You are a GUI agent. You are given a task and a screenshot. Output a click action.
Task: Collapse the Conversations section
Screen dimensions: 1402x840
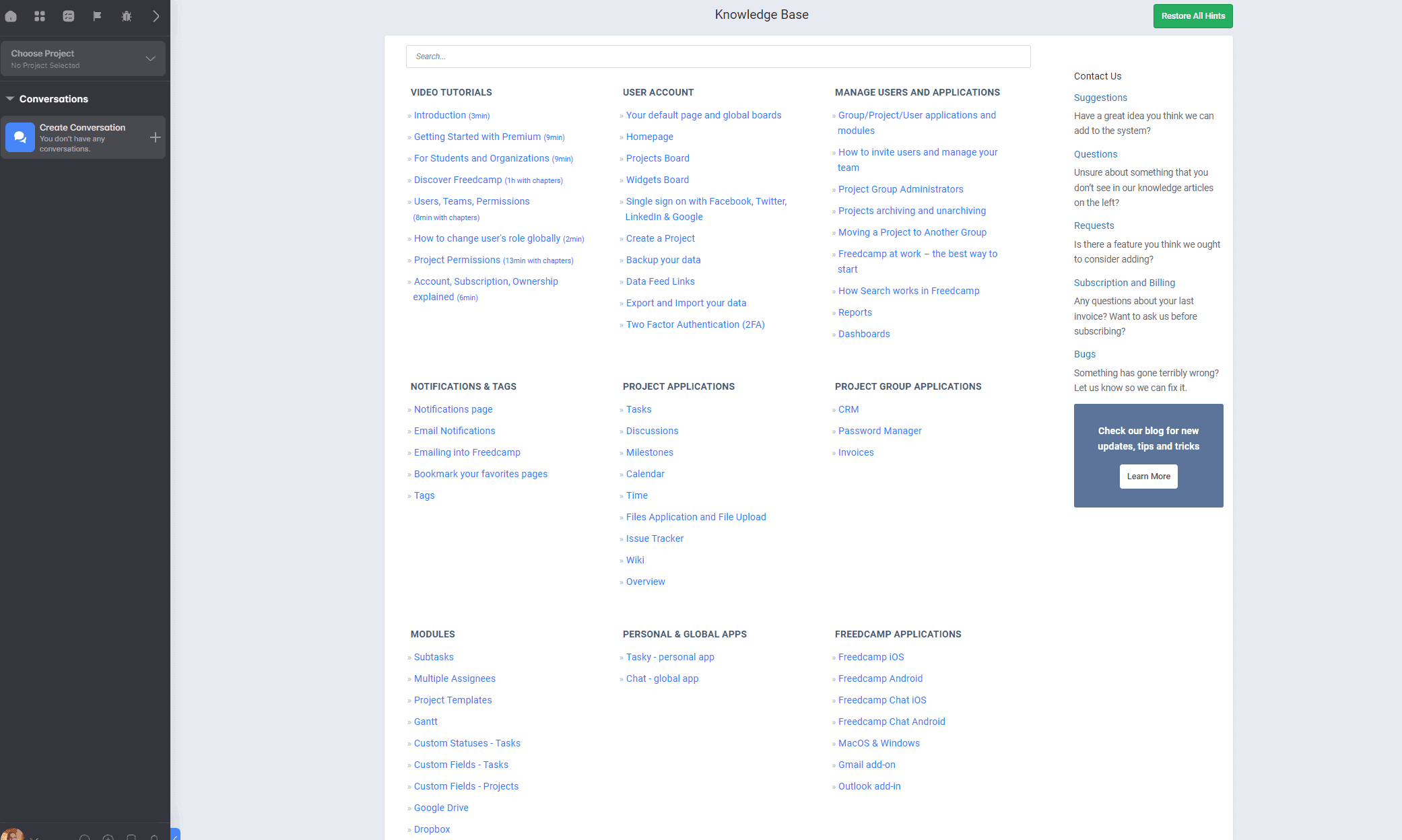[x=10, y=99]
